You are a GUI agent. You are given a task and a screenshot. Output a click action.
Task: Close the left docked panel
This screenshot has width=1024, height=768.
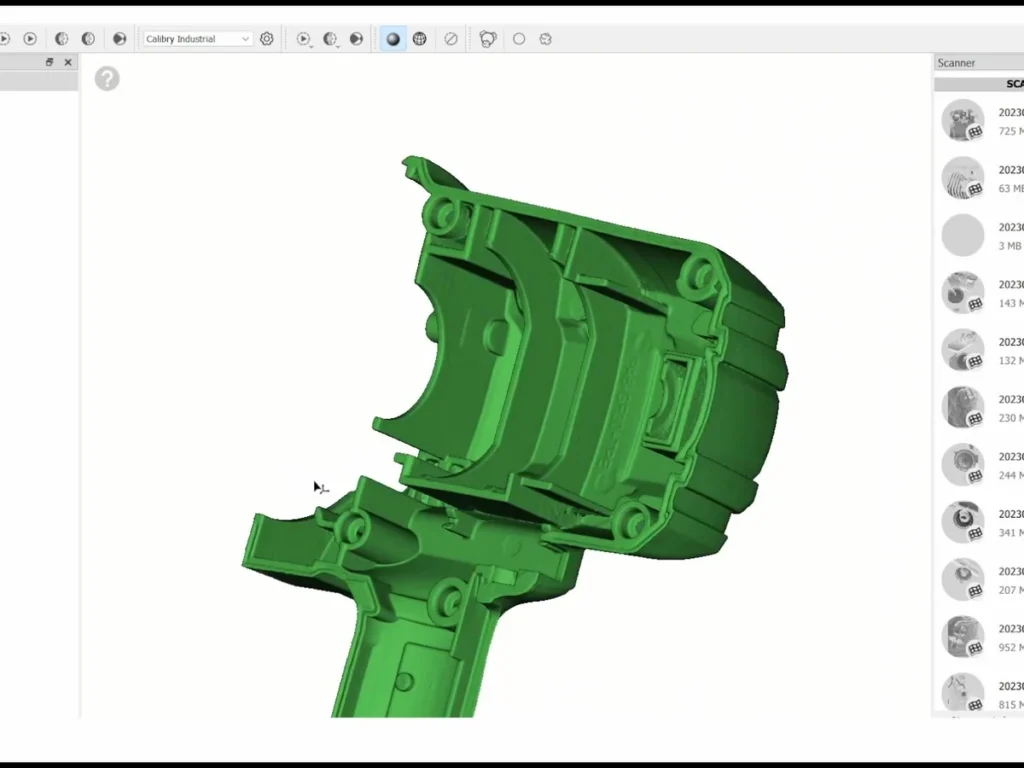tap(68, 62)
